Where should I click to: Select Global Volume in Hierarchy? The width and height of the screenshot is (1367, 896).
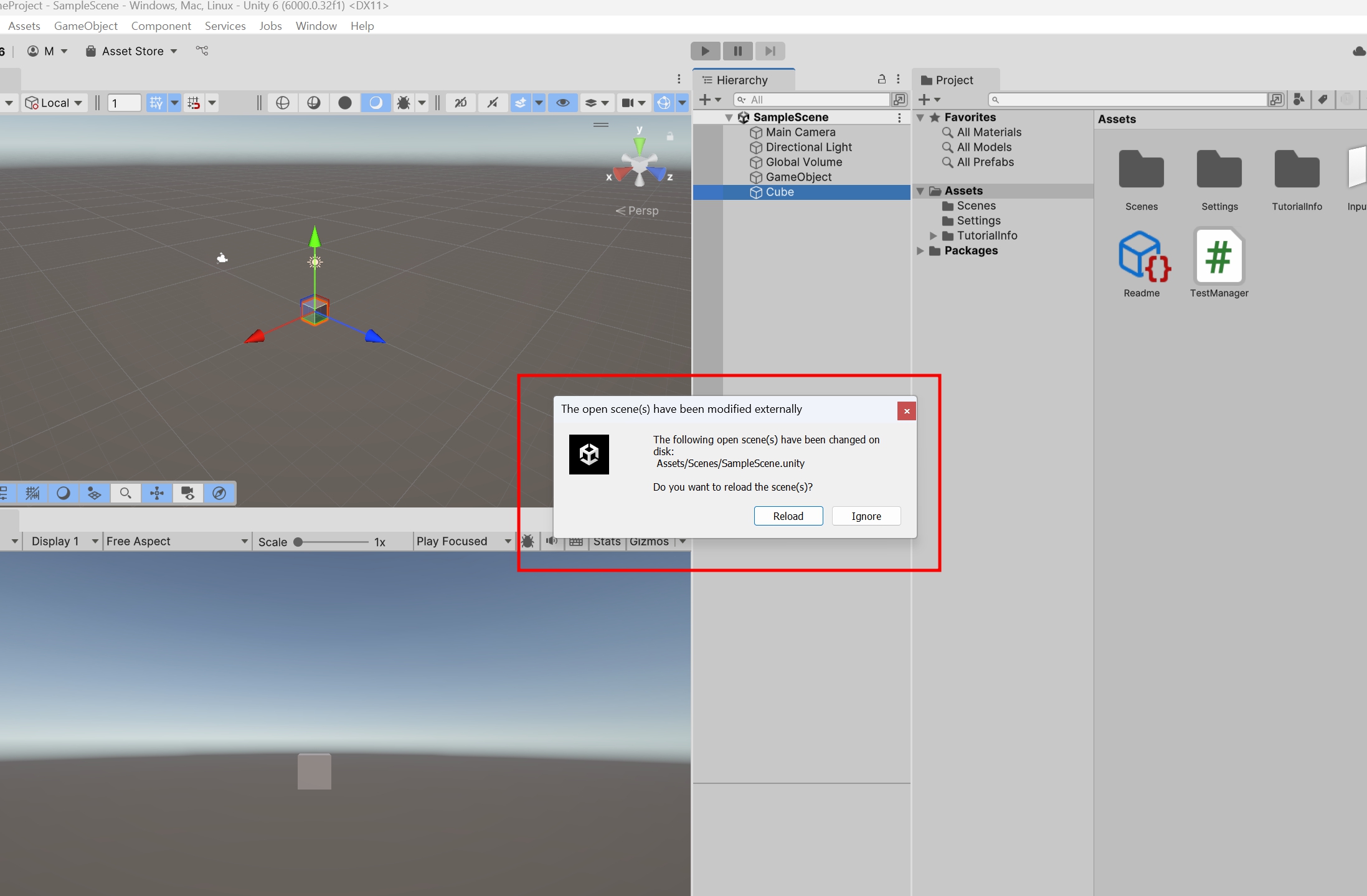pos(803,162)
